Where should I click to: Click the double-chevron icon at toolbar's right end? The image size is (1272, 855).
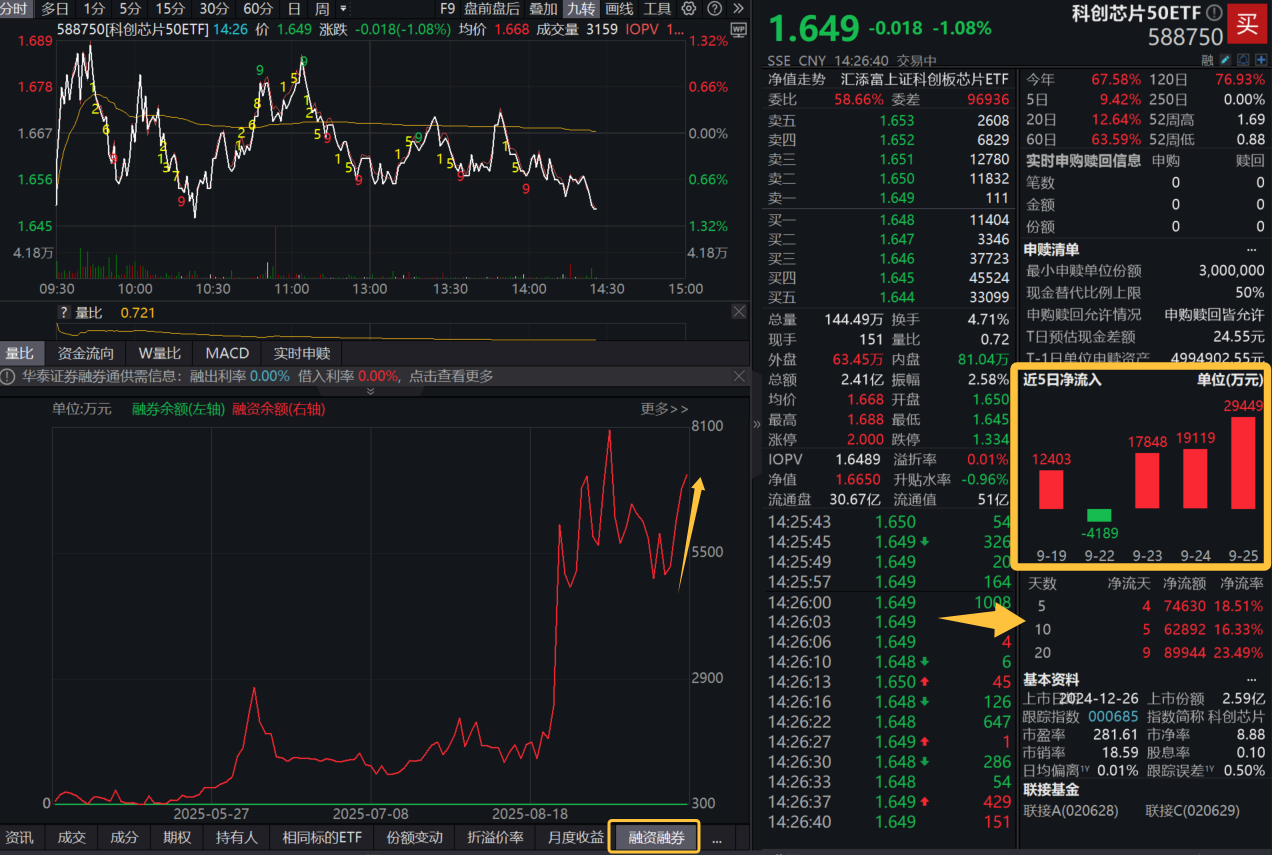738,8
